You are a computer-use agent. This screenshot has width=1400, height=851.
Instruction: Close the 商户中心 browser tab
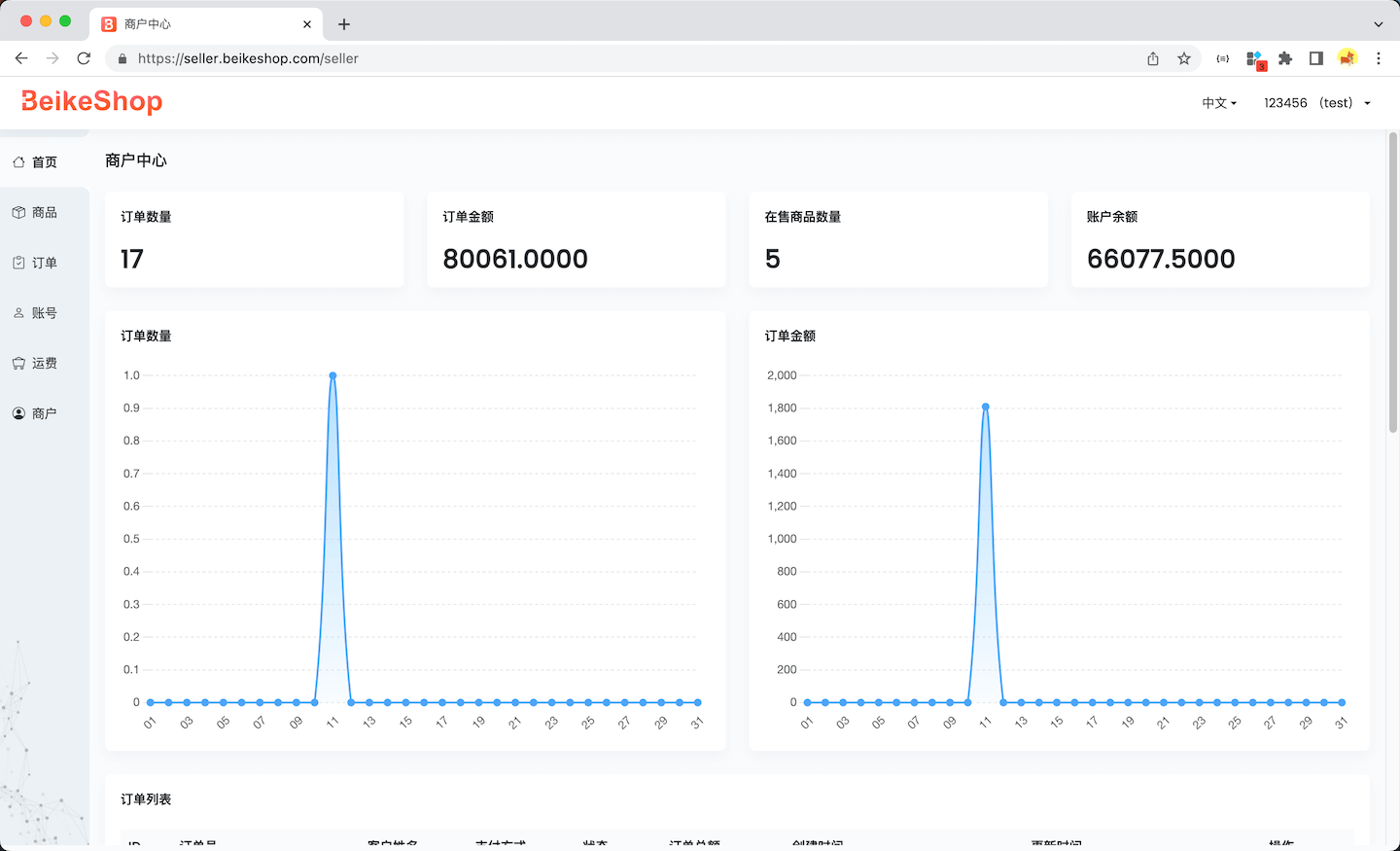tap(307, 24)
